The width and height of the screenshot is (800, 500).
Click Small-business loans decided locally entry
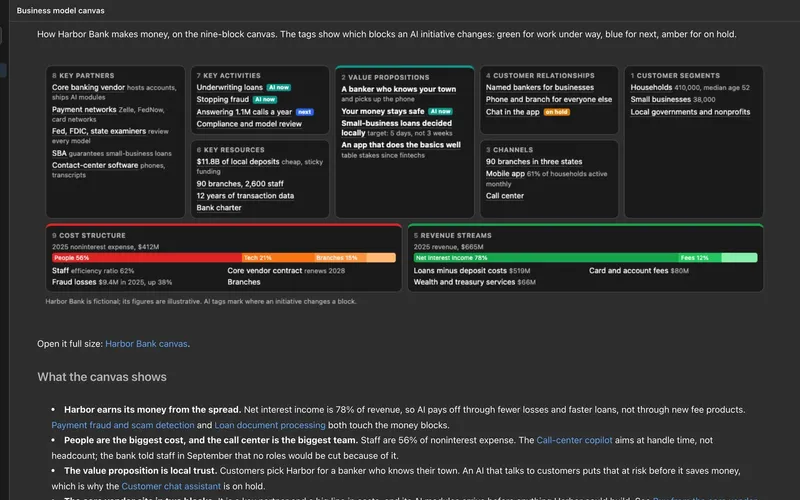point(397,128)
